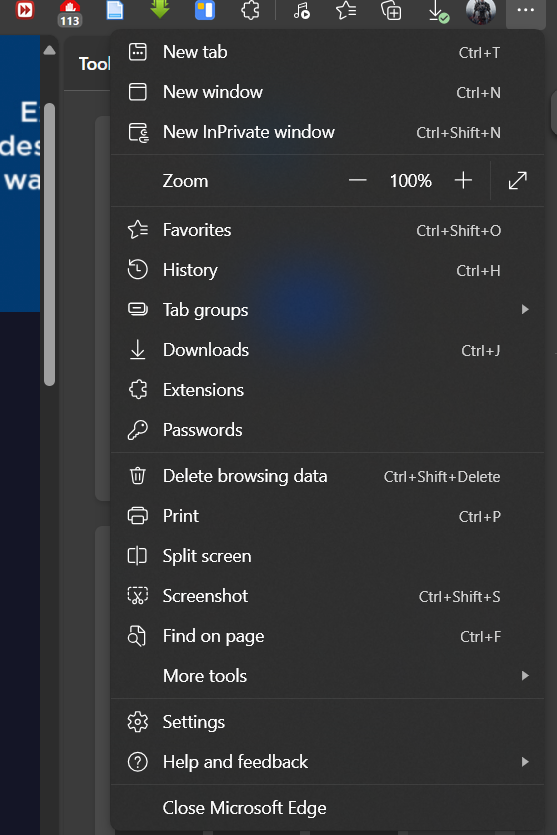Screen dimensions: 557x835
Task: Decrease zoom with the minus button
Action: coord(357,181)
